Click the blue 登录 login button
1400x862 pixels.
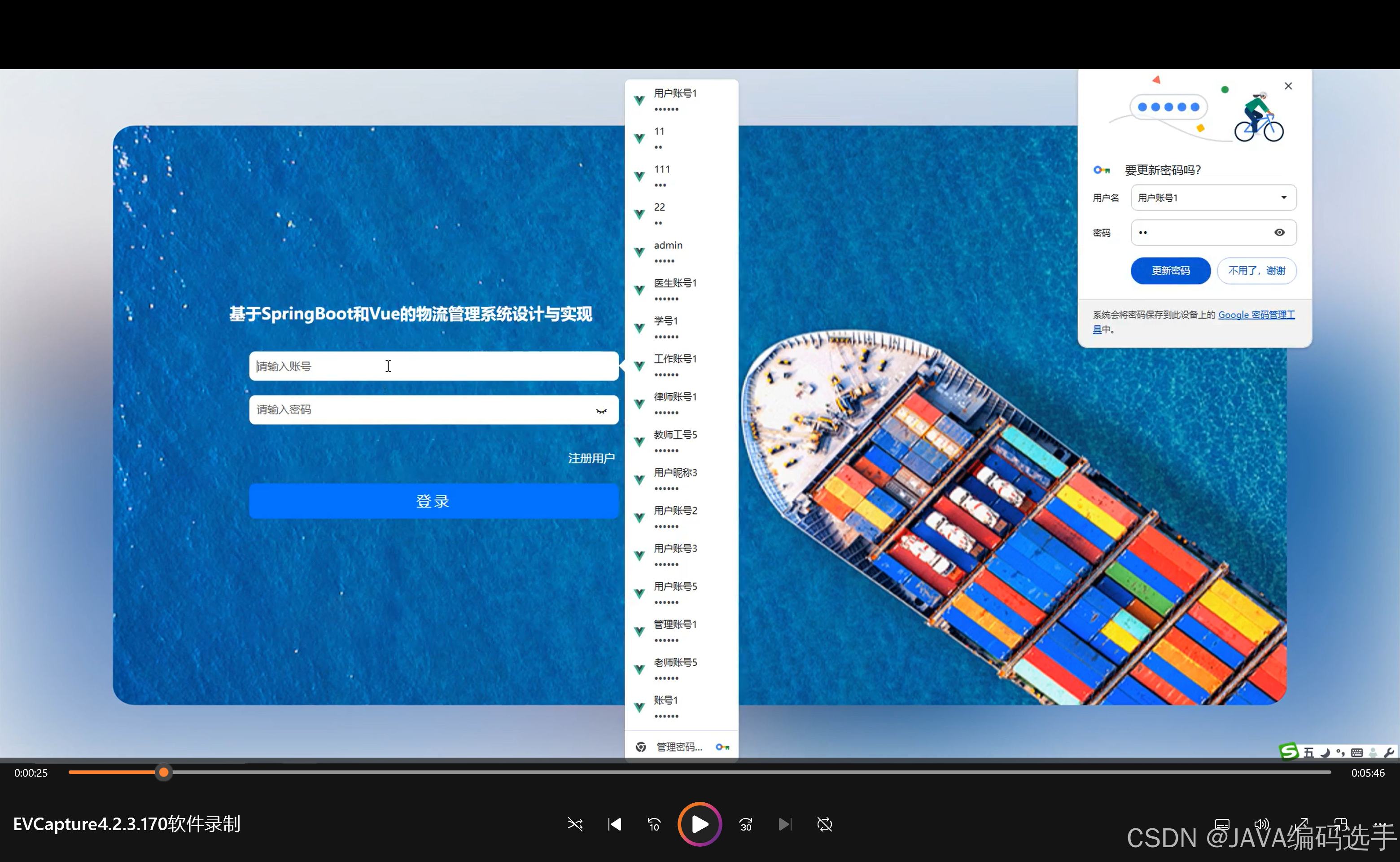click(433, 501)
